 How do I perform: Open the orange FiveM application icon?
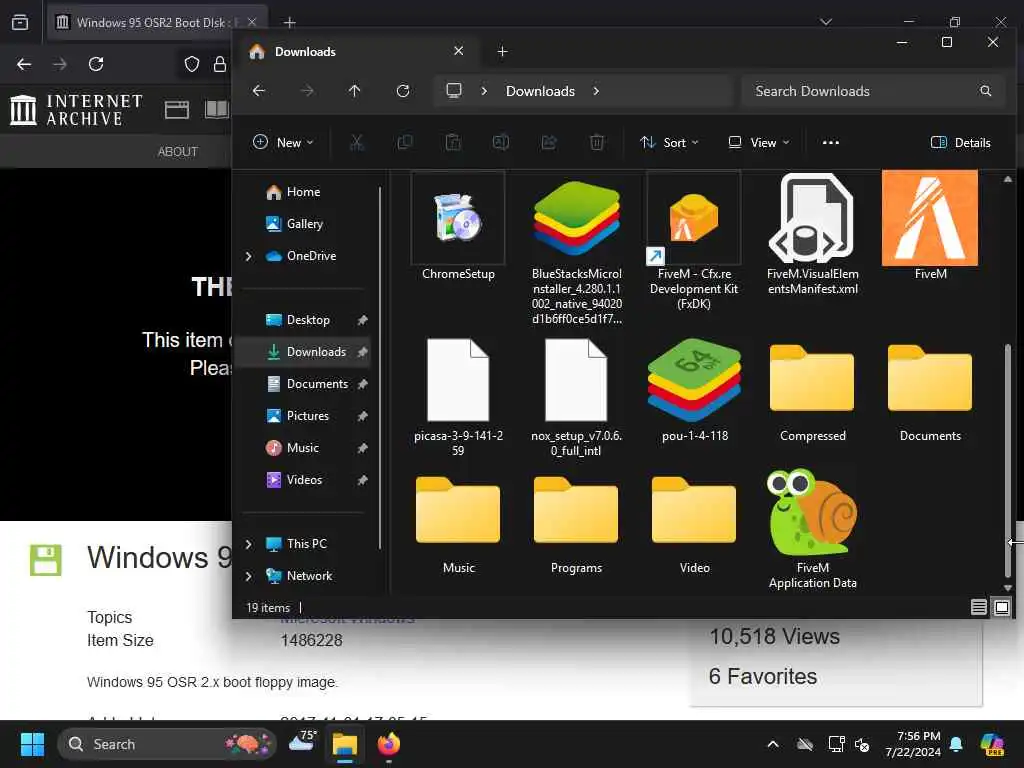(930, 218)
